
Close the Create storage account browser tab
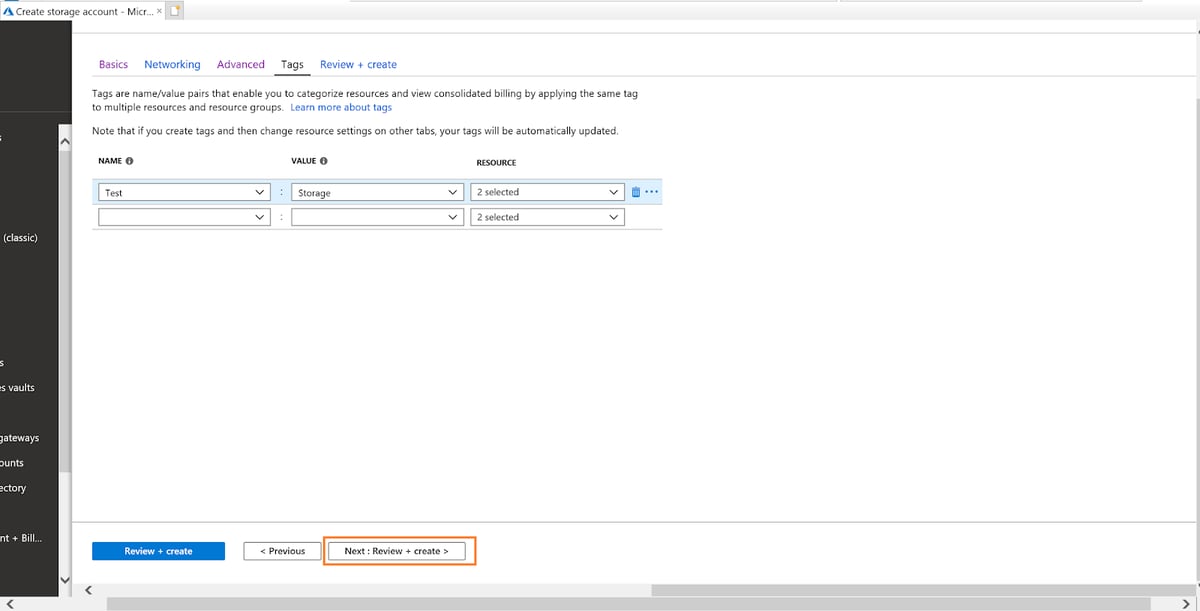[159, 11]
